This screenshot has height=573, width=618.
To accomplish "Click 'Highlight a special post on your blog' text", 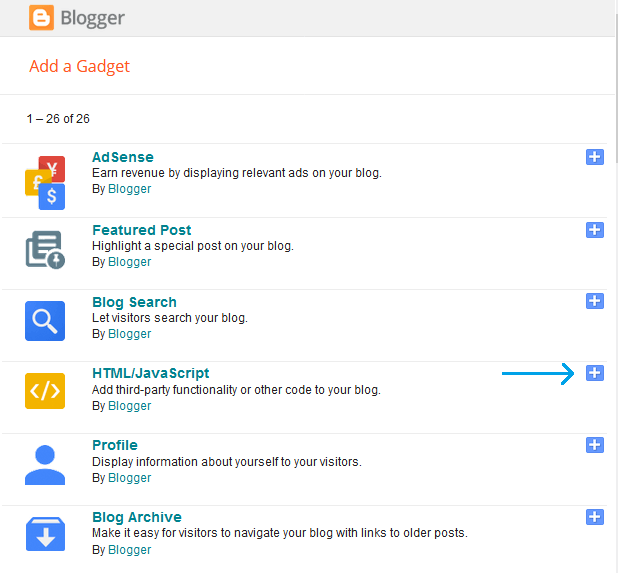I will click(193, 246).
